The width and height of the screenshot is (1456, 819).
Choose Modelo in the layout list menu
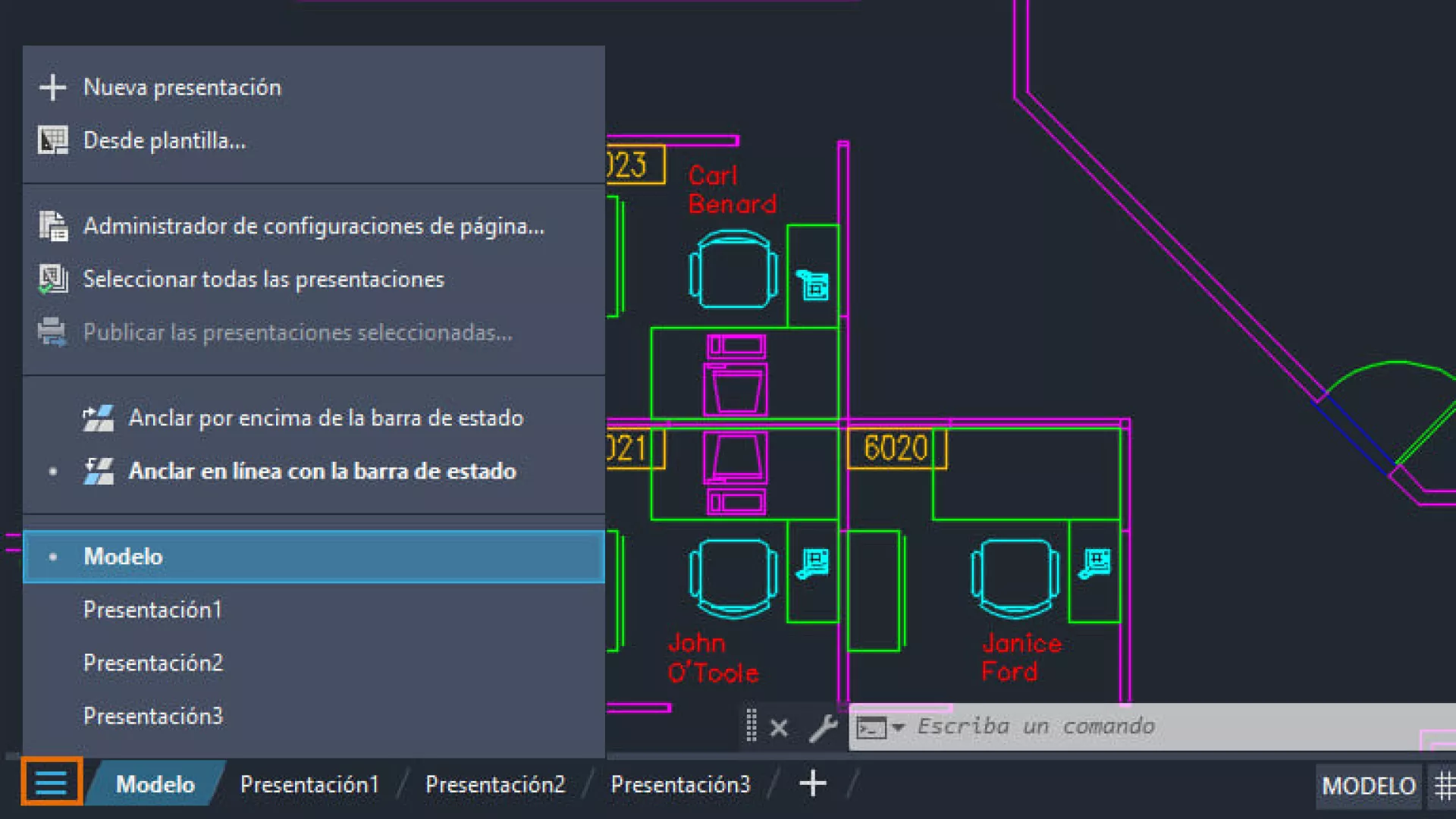pyautogui.click(x=123, y=557)
